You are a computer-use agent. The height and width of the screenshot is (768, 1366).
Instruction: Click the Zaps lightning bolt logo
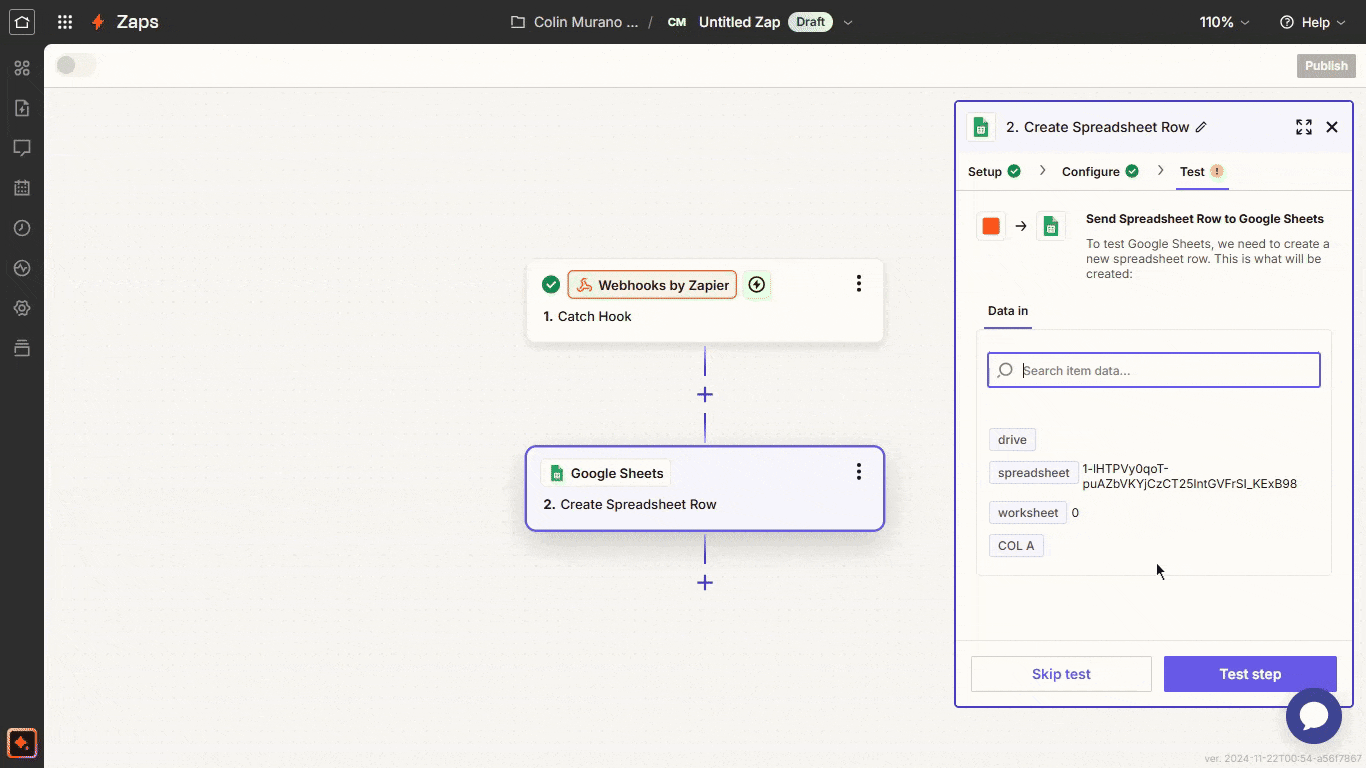coord(98,22)
